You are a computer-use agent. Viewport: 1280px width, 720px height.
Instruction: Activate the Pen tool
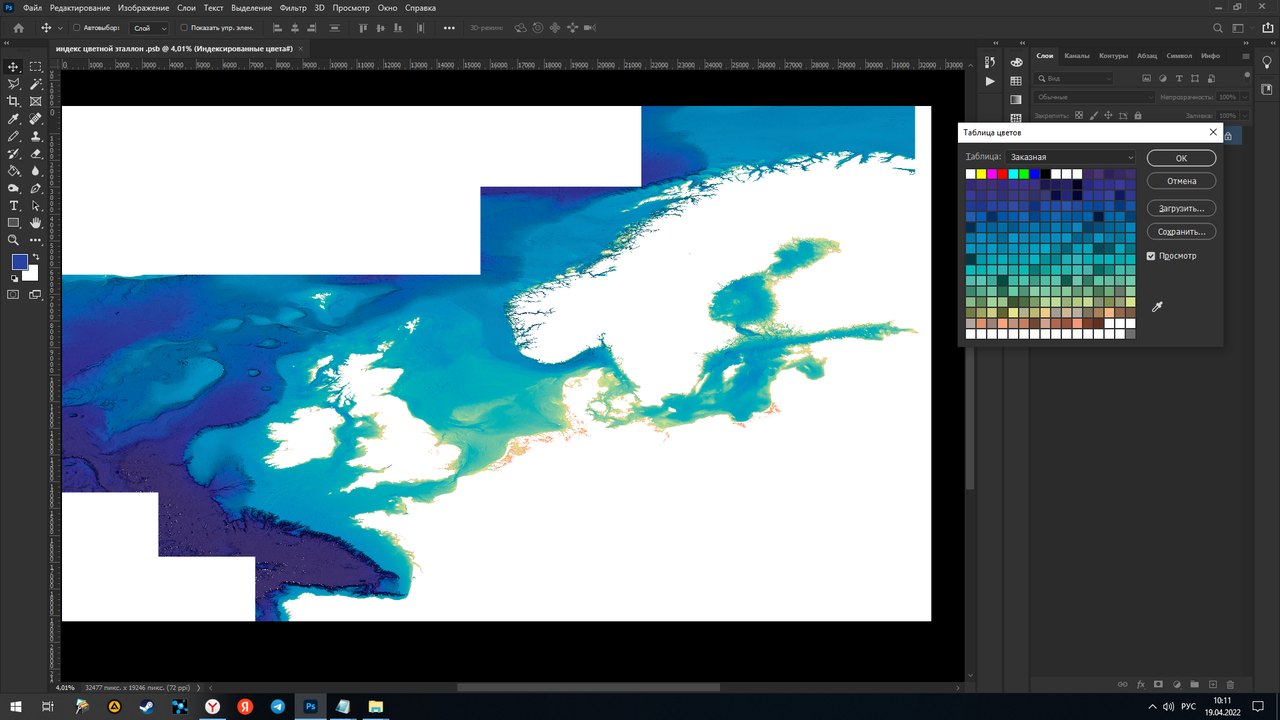click(x=36, y=188)
